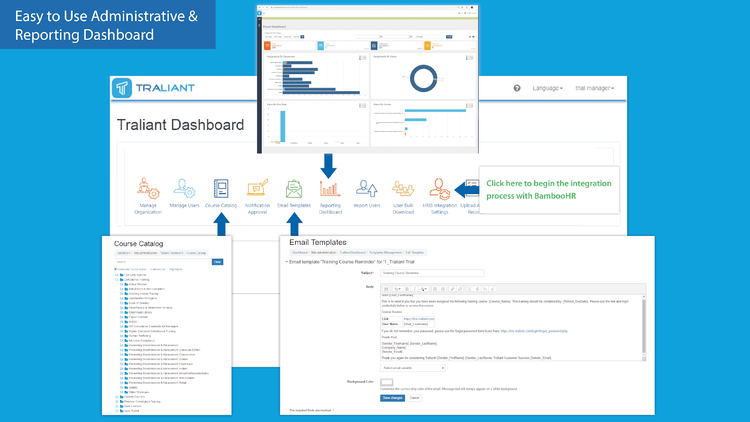Click the blue filter button in Report Dashboard
Viewport: 750px width, 422px height.
449,36
